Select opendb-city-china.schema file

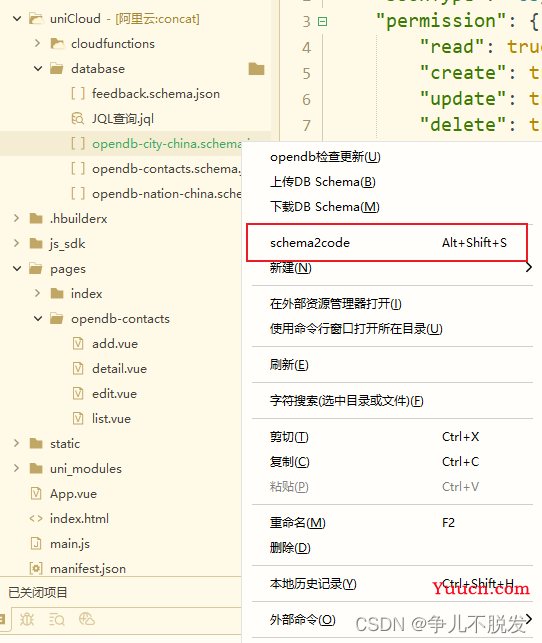166,144
